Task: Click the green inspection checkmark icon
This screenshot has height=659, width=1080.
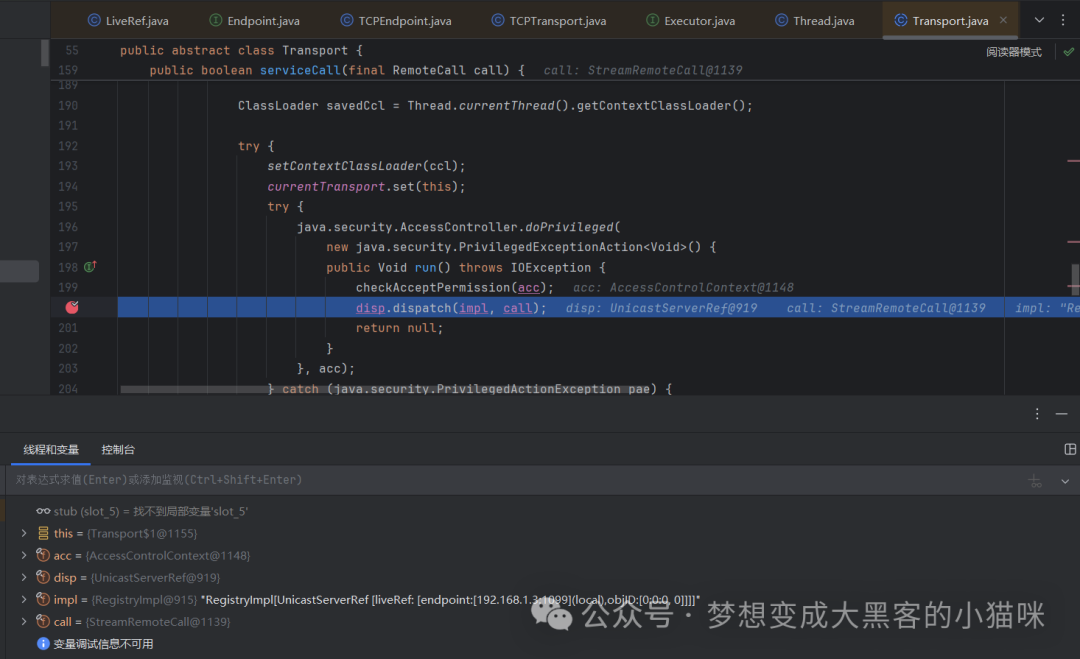Action: click(x=1068, y=52)
